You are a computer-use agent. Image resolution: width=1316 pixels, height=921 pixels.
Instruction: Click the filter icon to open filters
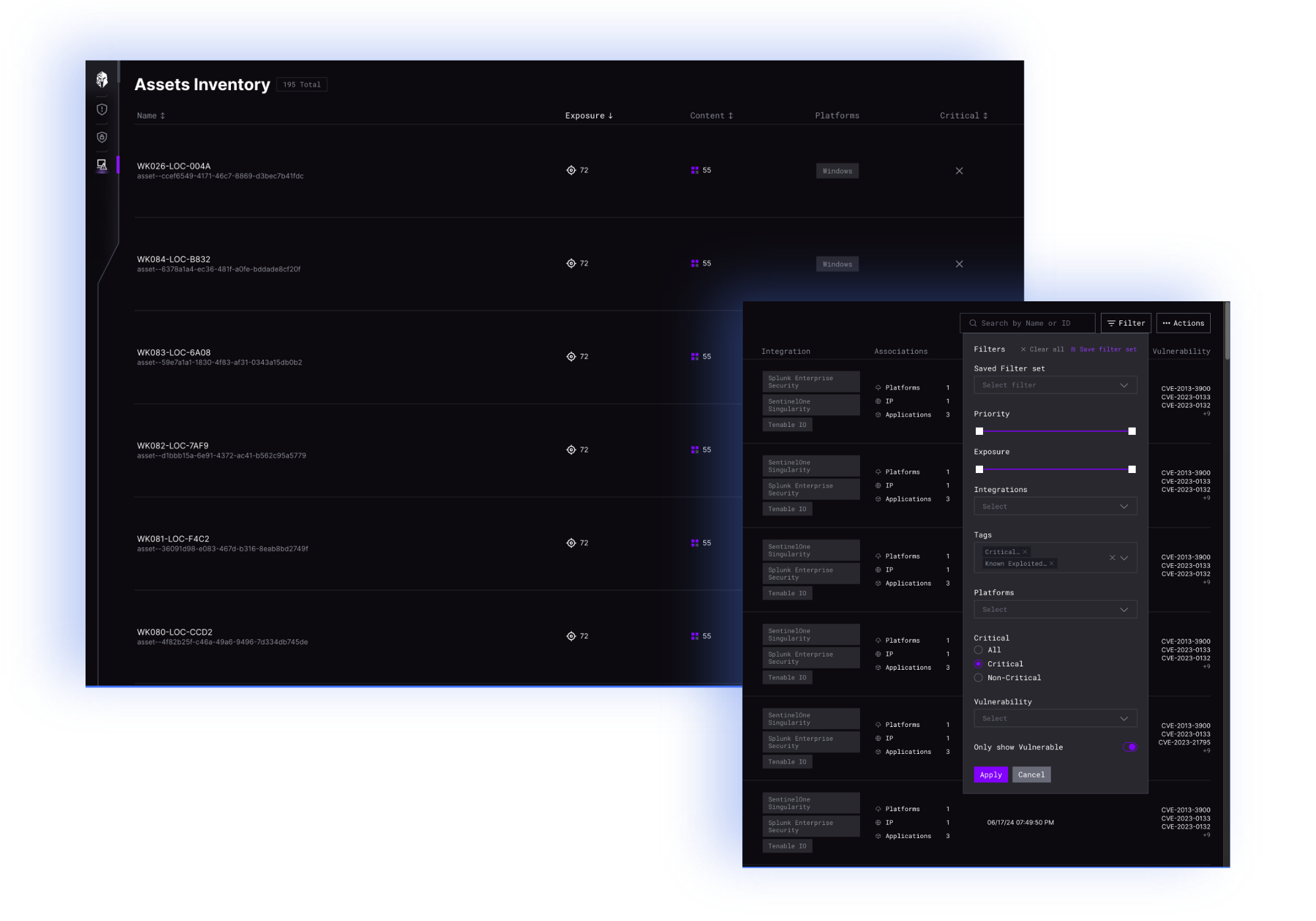point(1126,322)
